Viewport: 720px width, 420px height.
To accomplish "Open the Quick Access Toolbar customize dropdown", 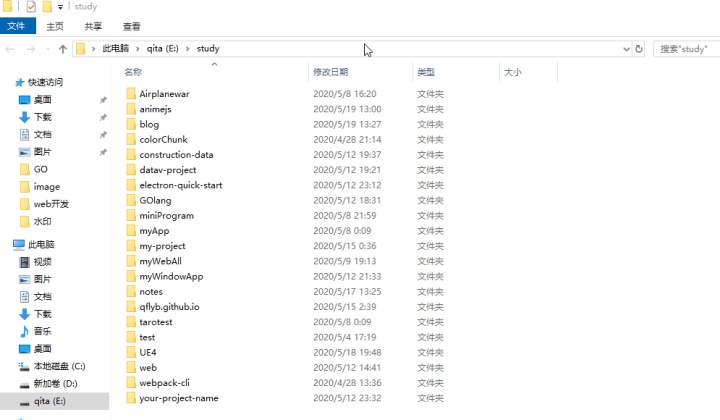I will tap(61, 7).
